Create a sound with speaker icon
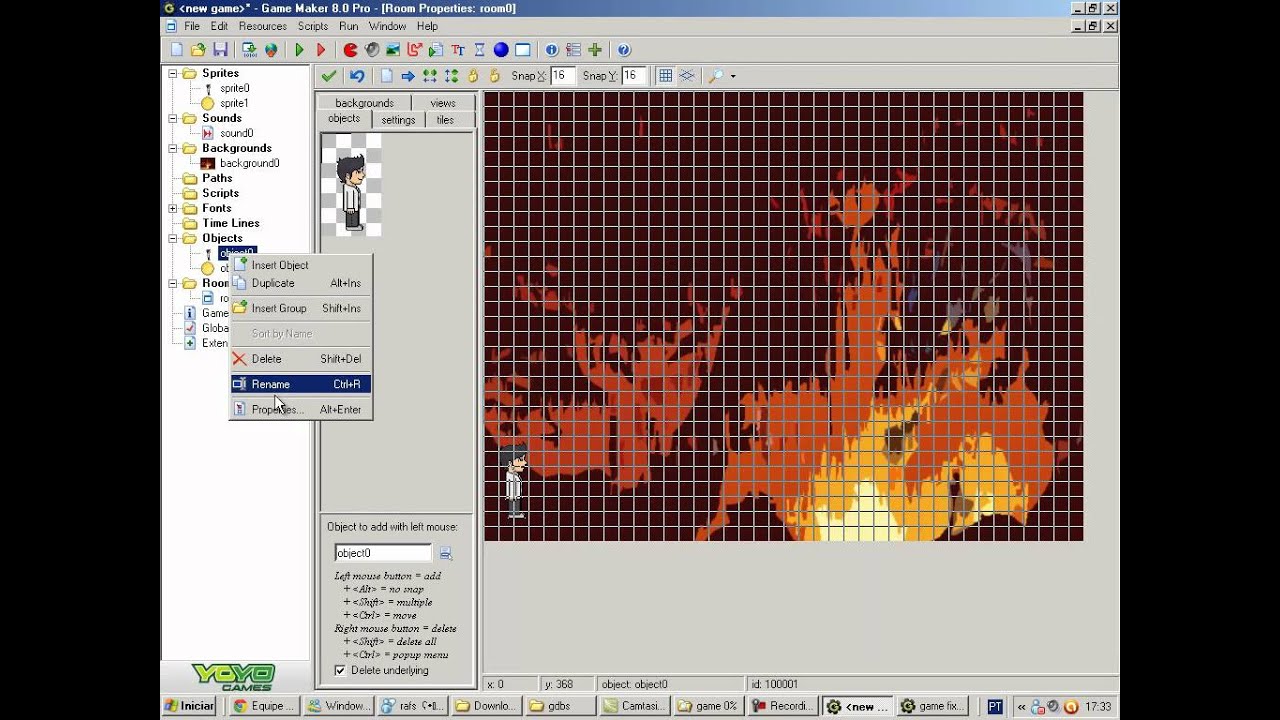 (x=372, y=50)
